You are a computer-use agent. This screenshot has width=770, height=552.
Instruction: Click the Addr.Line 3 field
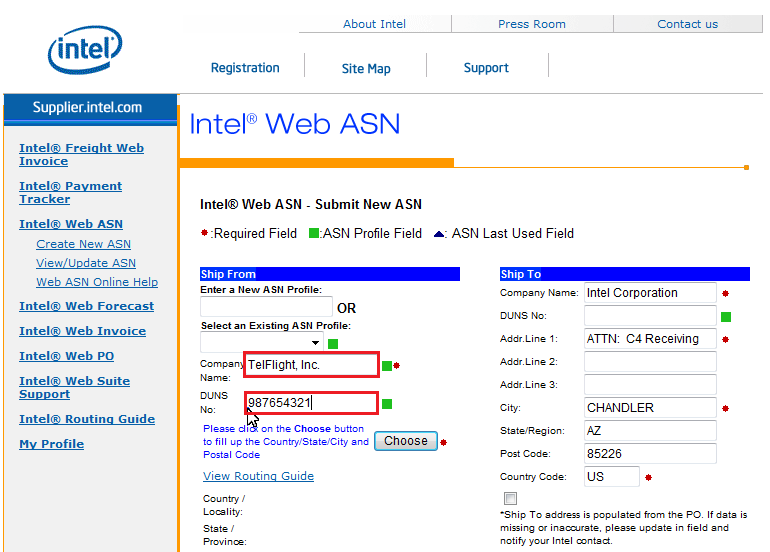650,385
